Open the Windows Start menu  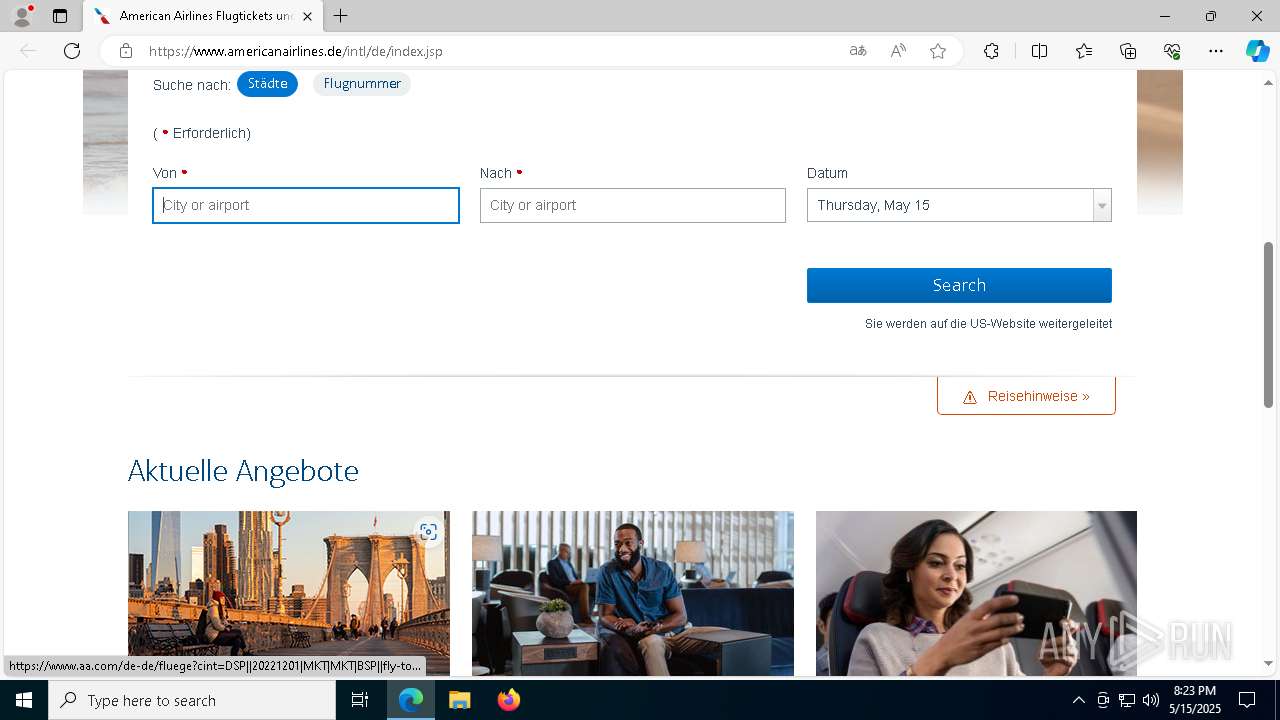24,700
